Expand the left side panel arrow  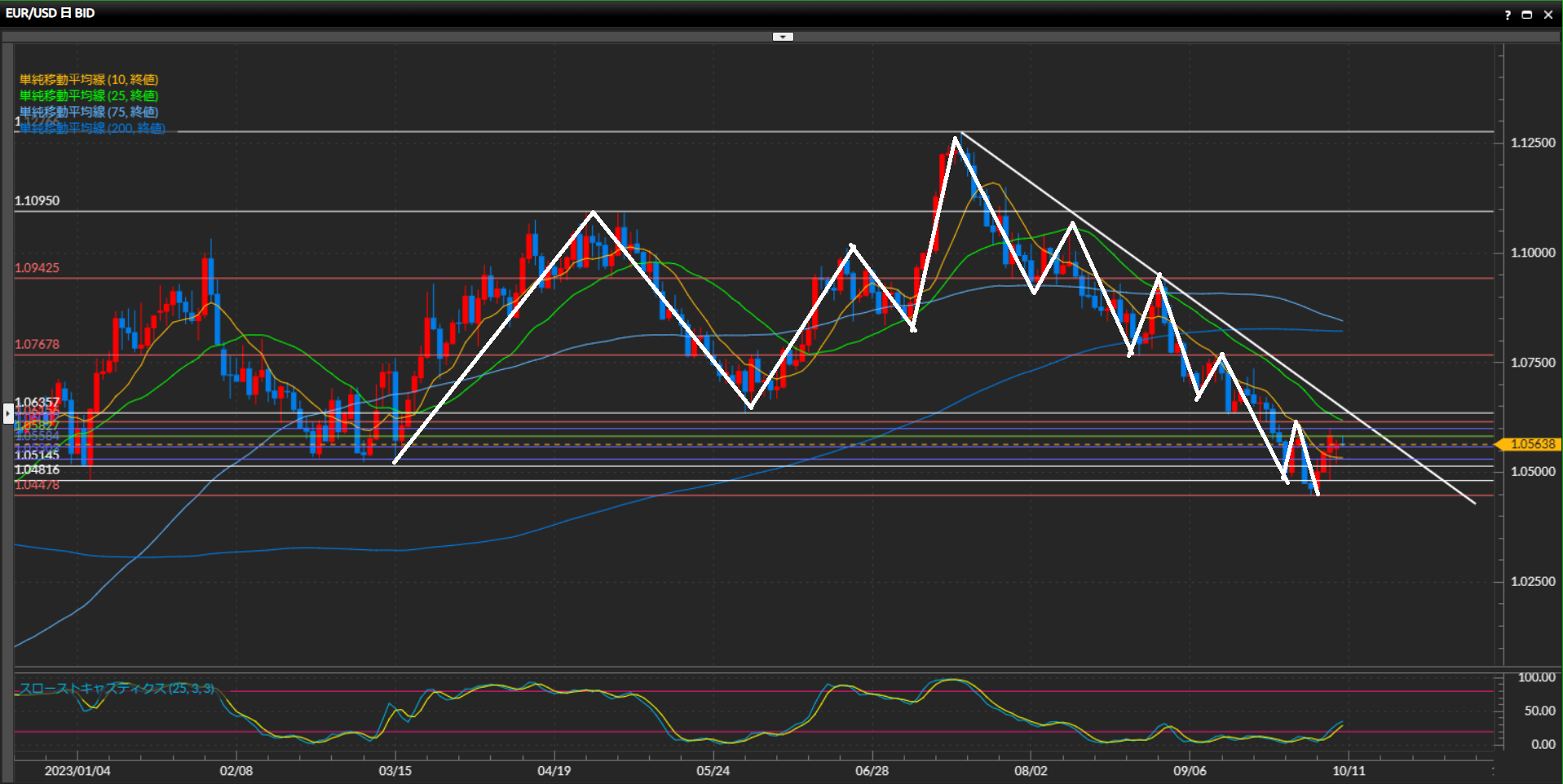pyautogui.click(x=7, y=413)
